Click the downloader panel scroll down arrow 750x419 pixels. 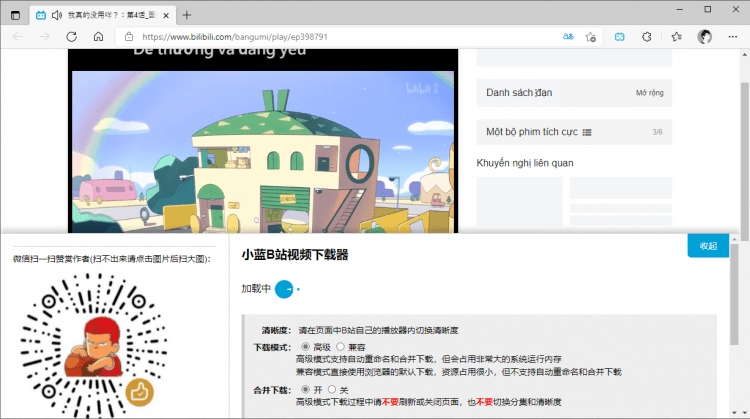[735, 413]
